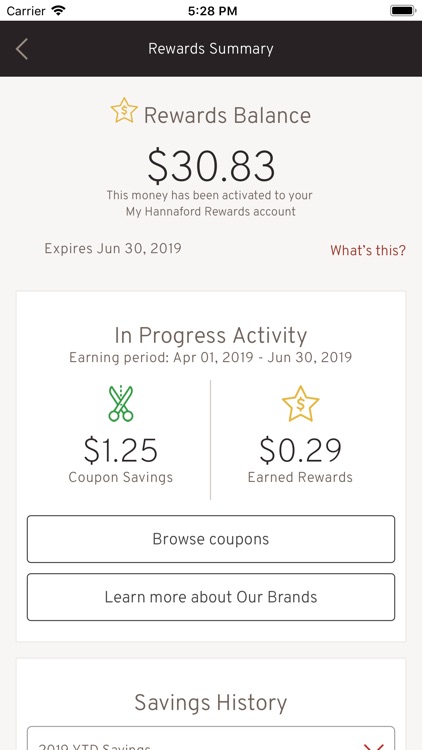Screen dimensions: 422x750
Task: Click the earning period date range text
Action: click(x=211, y=358)
